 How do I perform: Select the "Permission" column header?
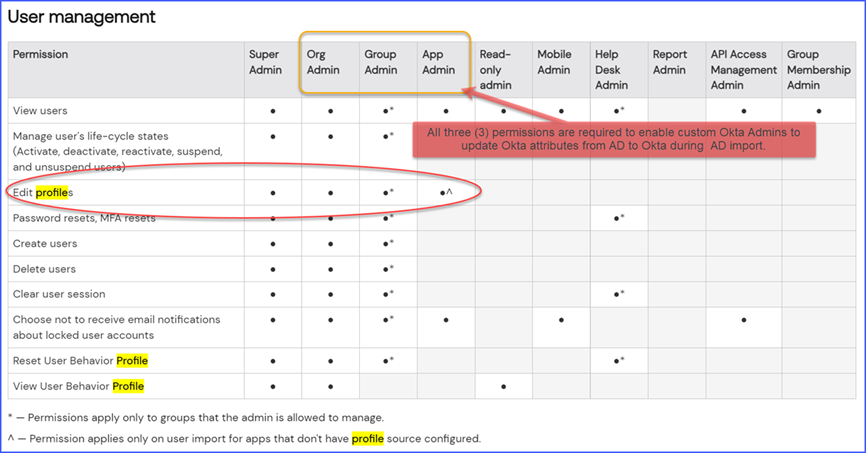pos(40,54)
